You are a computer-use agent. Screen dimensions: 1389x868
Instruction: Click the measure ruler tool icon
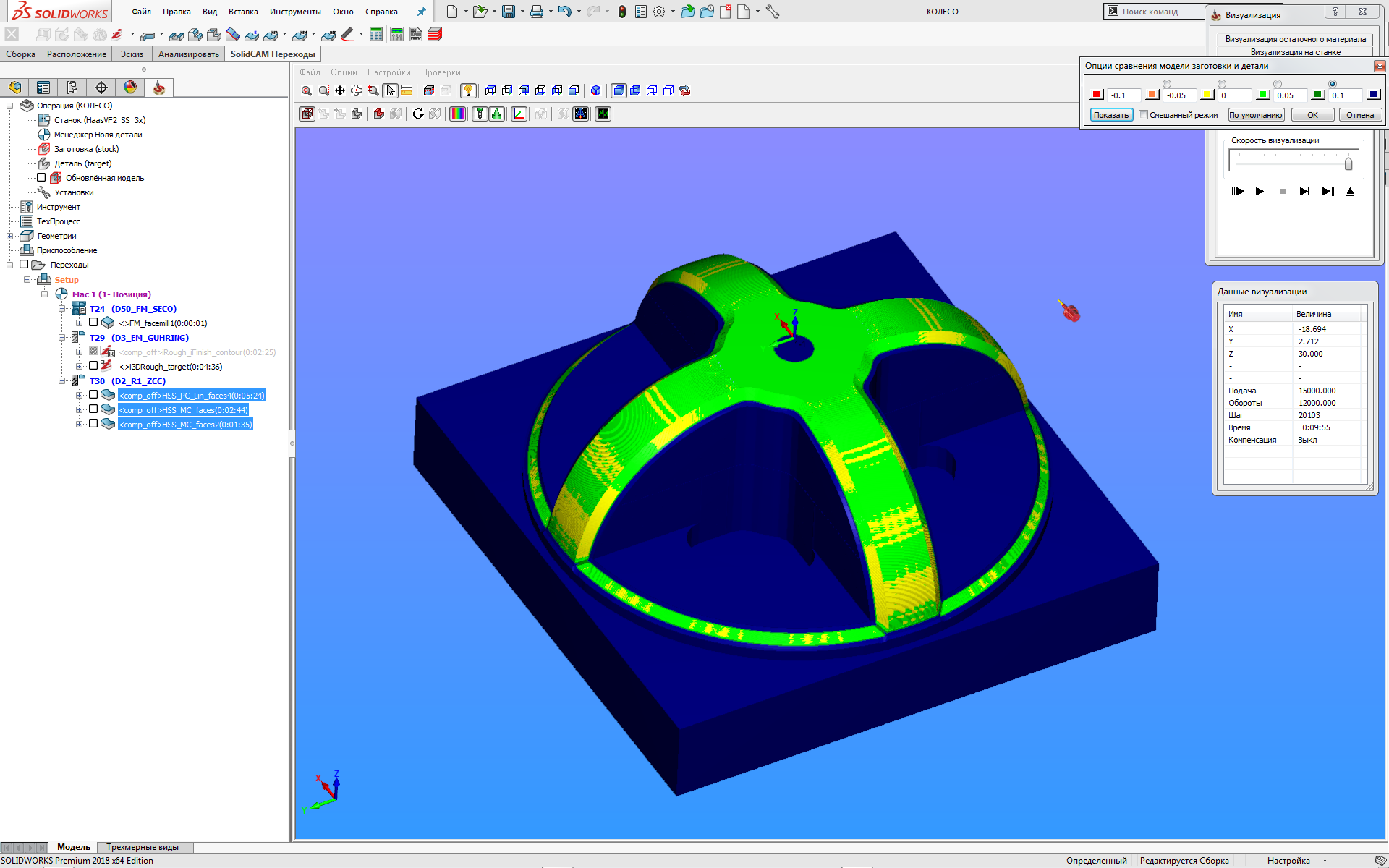click(x=407, y=90)
